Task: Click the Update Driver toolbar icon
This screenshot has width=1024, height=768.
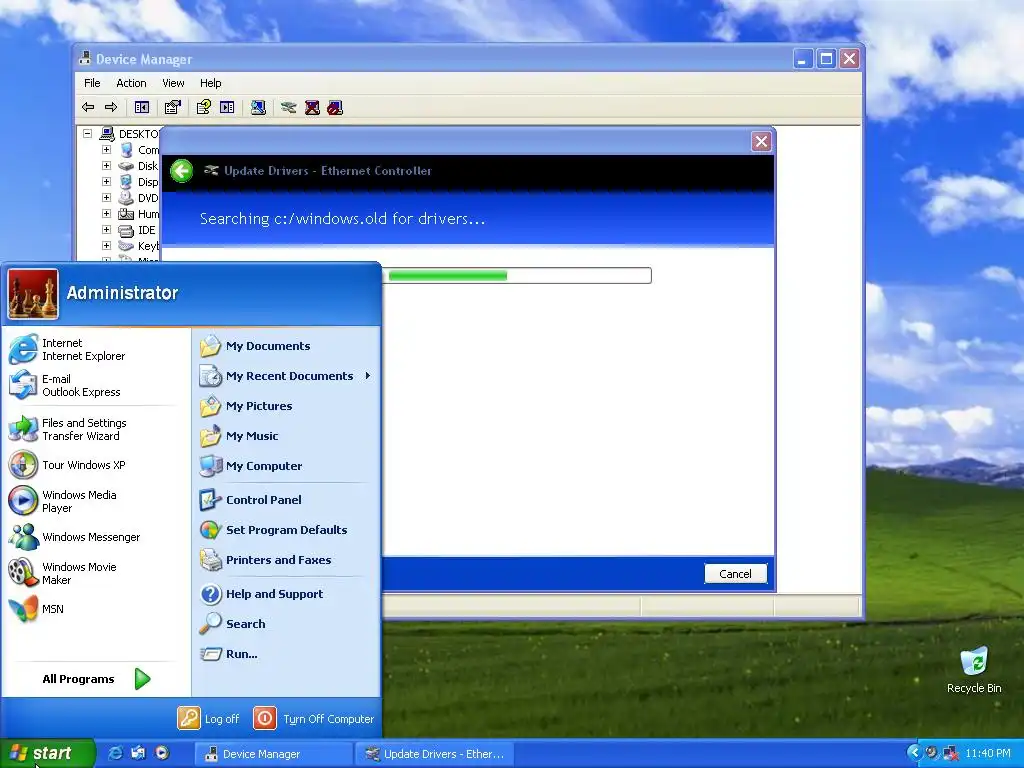Action: [289, 107]
